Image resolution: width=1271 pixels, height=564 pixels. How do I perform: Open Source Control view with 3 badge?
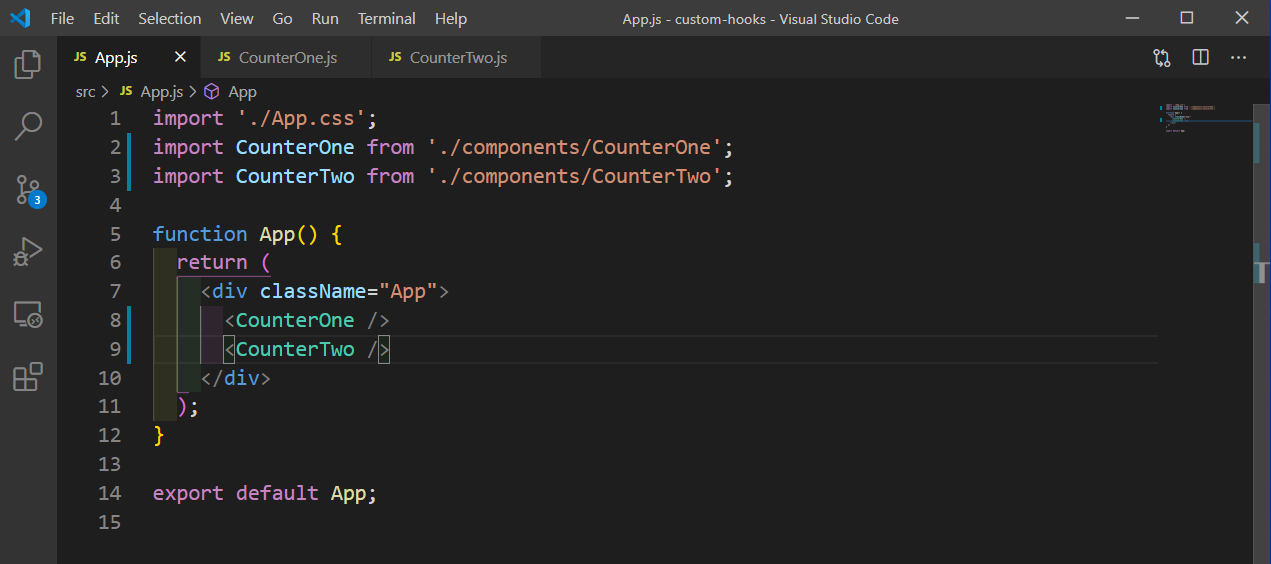tap(28, 190)
